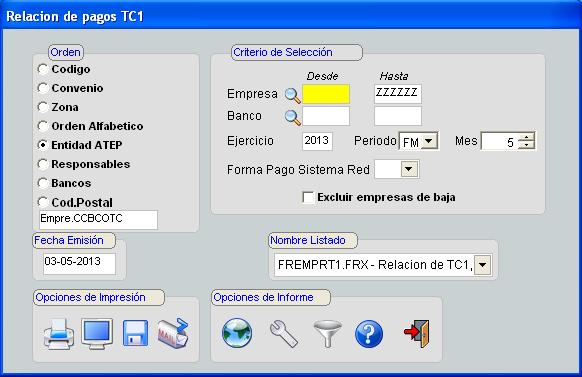Open the Nombre Listado dropdown arrow
582x377 pixels.
coord(482,265)
